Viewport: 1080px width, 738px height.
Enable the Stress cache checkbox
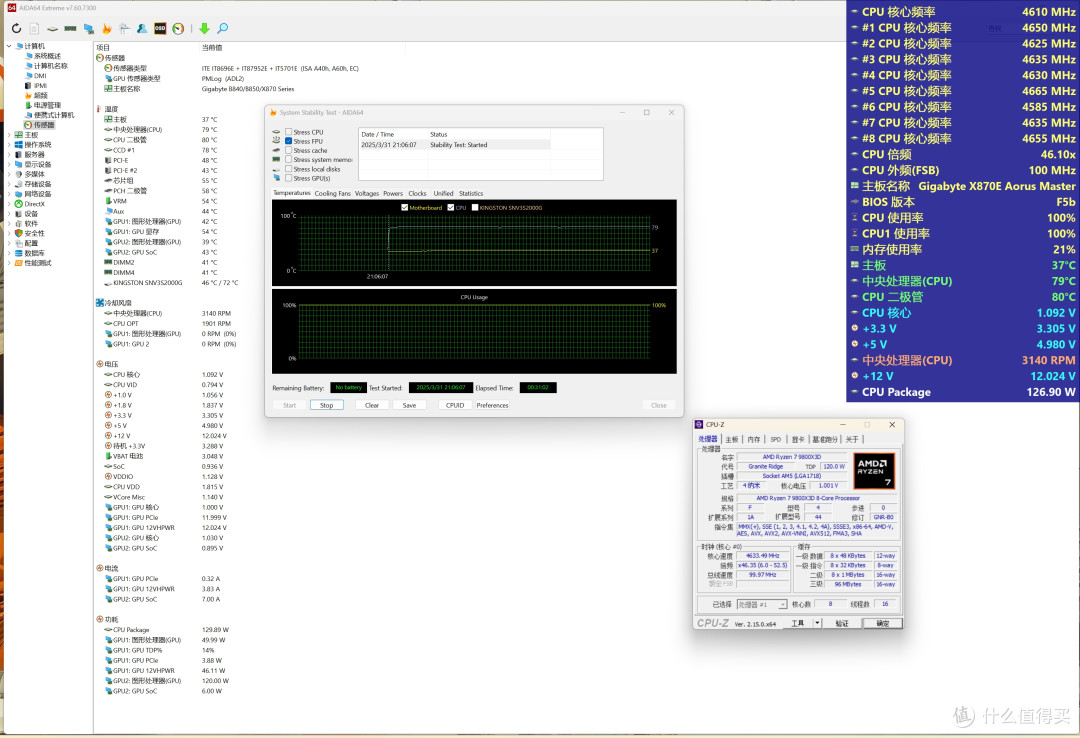tap(289, 150)
